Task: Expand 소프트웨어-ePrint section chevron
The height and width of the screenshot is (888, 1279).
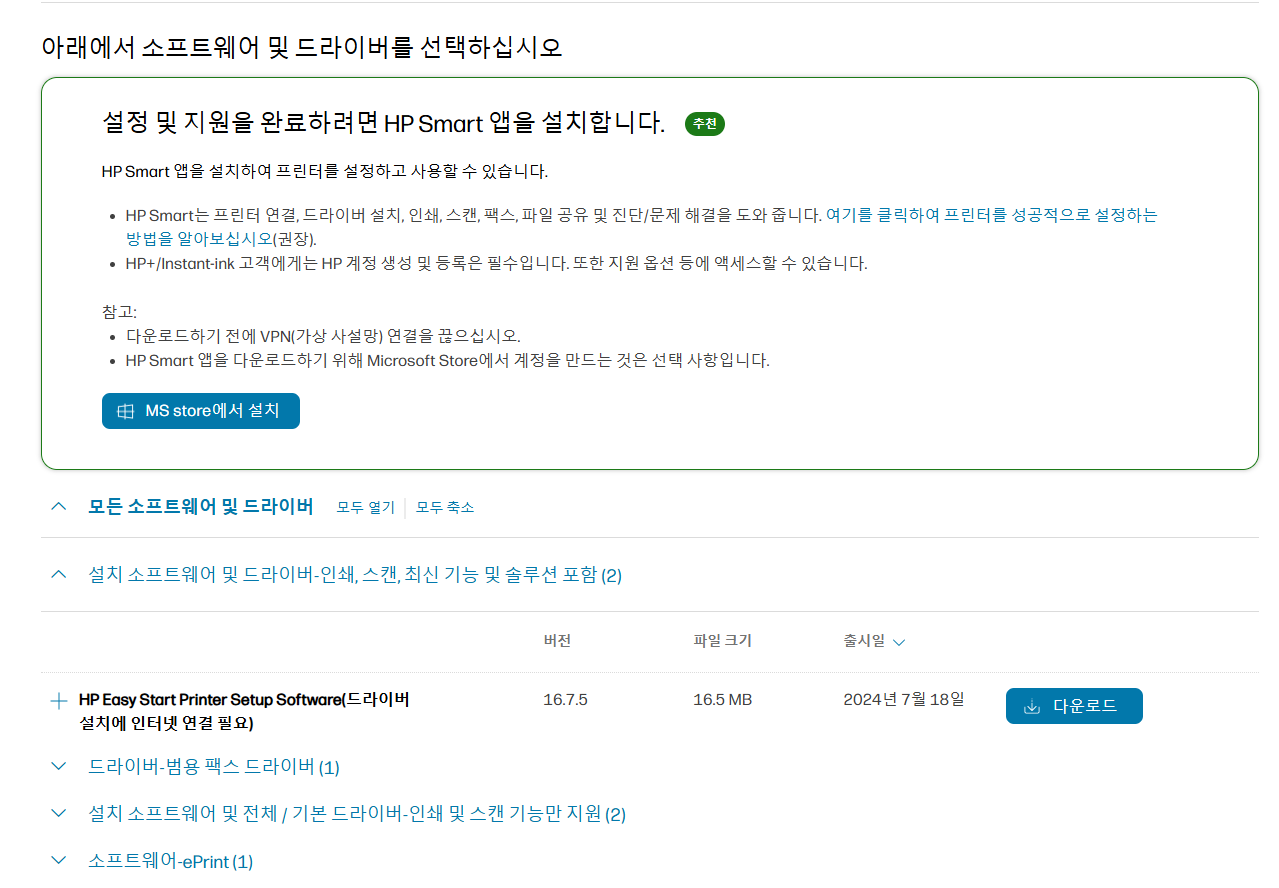Action: [58, 860]
